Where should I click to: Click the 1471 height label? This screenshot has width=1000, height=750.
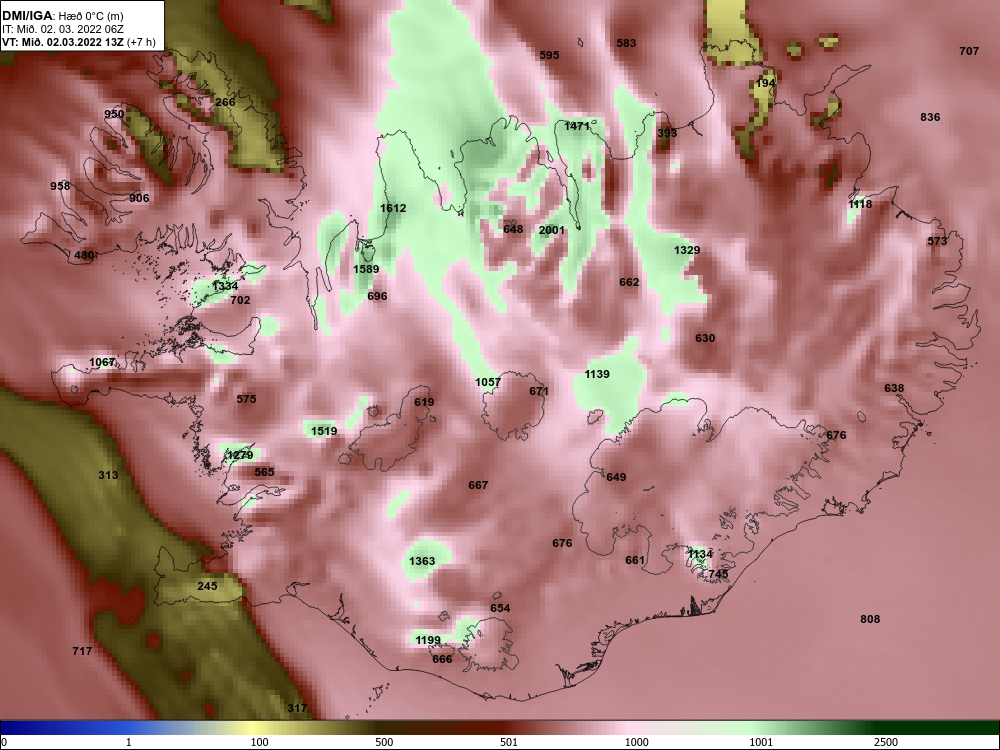tap(577, 126)
